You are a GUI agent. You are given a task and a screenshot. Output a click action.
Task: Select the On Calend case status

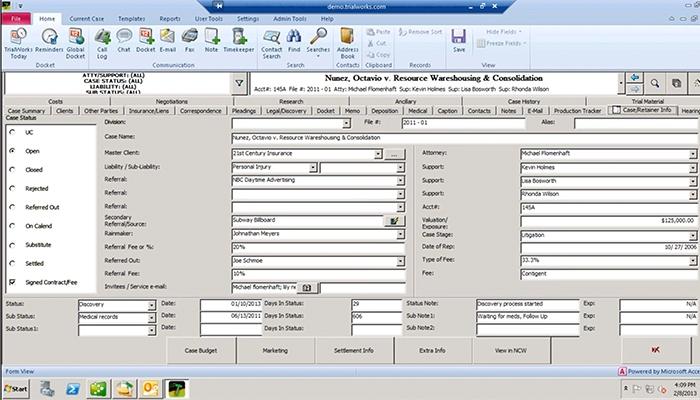click(12, 226)
